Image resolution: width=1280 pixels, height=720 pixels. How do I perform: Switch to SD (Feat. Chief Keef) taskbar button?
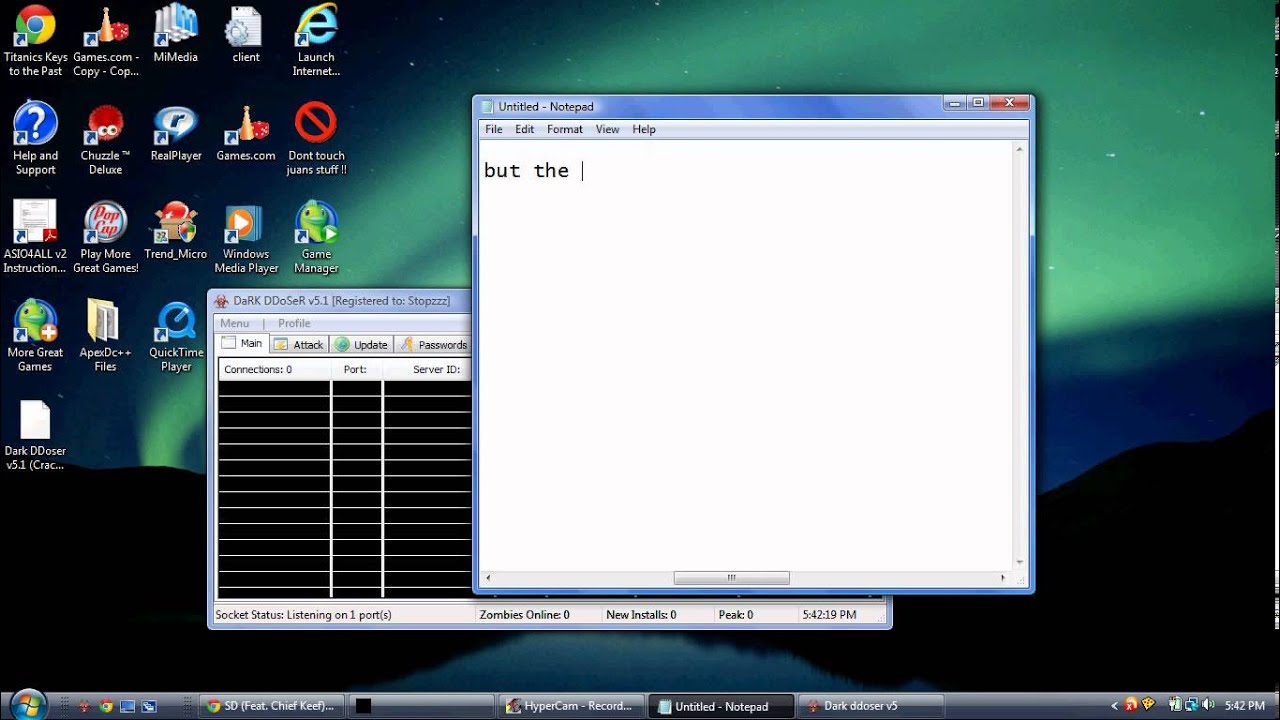tap(270, 706)
